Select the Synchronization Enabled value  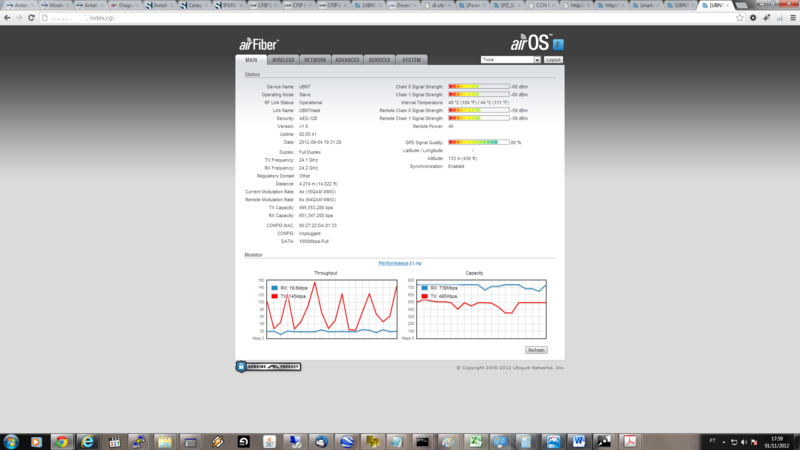click(x=456, y=166)
